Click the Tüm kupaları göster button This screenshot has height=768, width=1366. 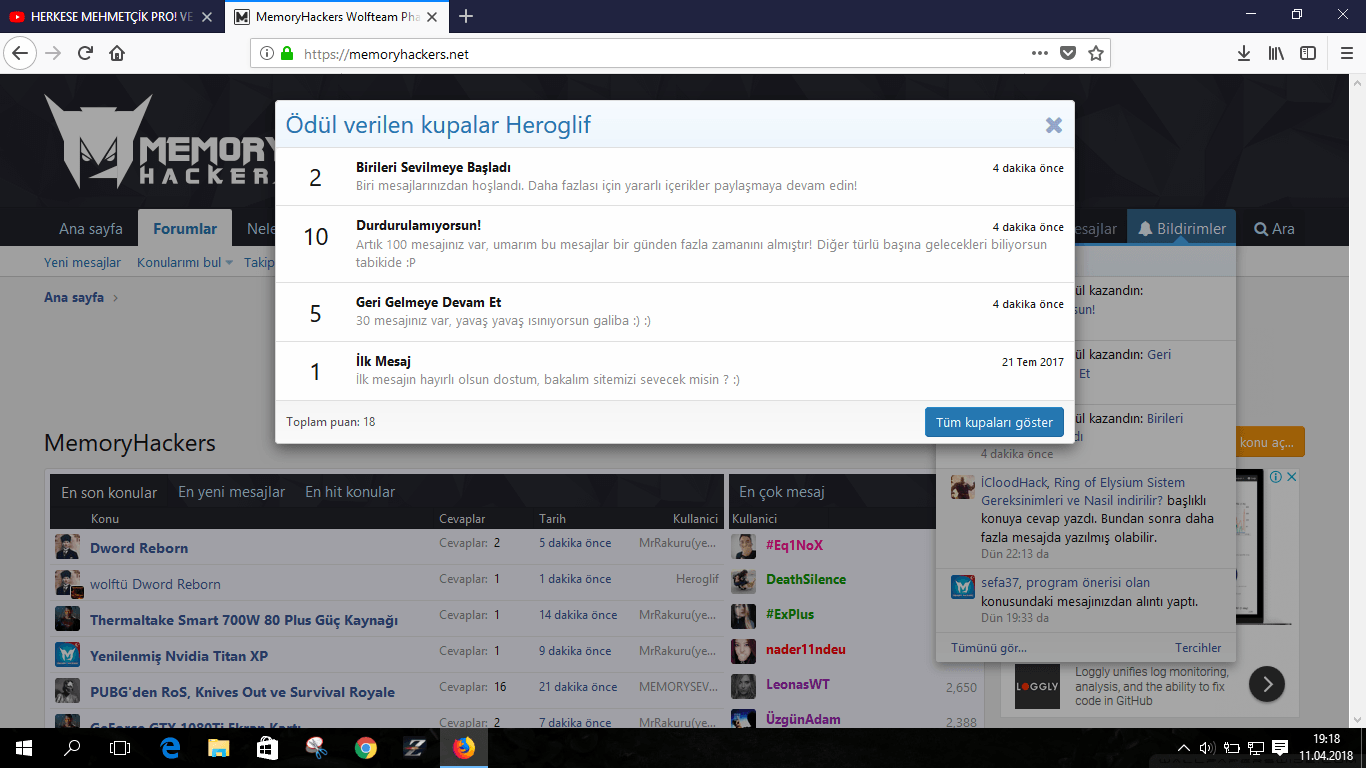point(994,422)
